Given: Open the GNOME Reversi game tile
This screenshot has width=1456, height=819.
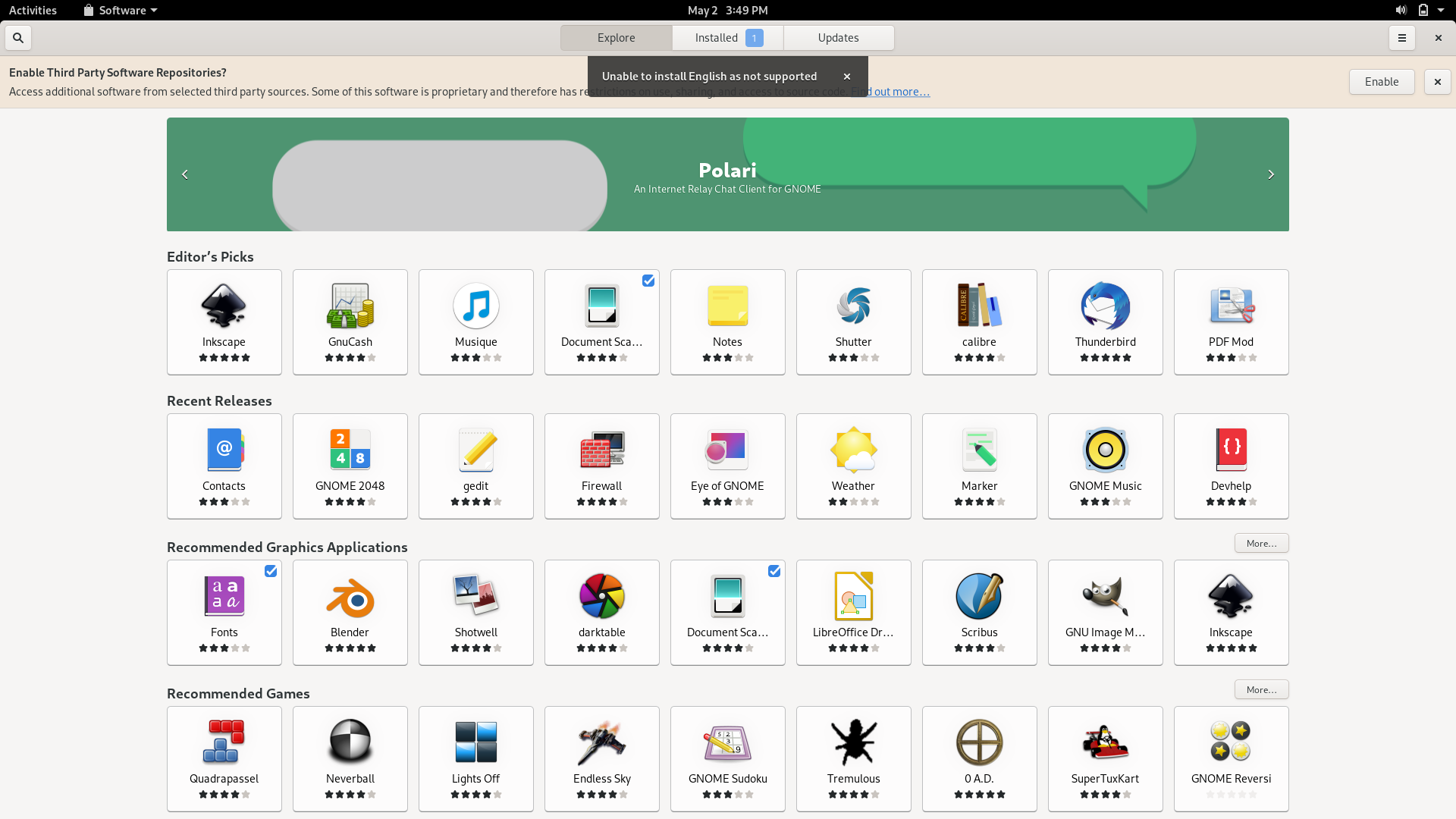Looking at the screenshot, I should point(1231,758).
